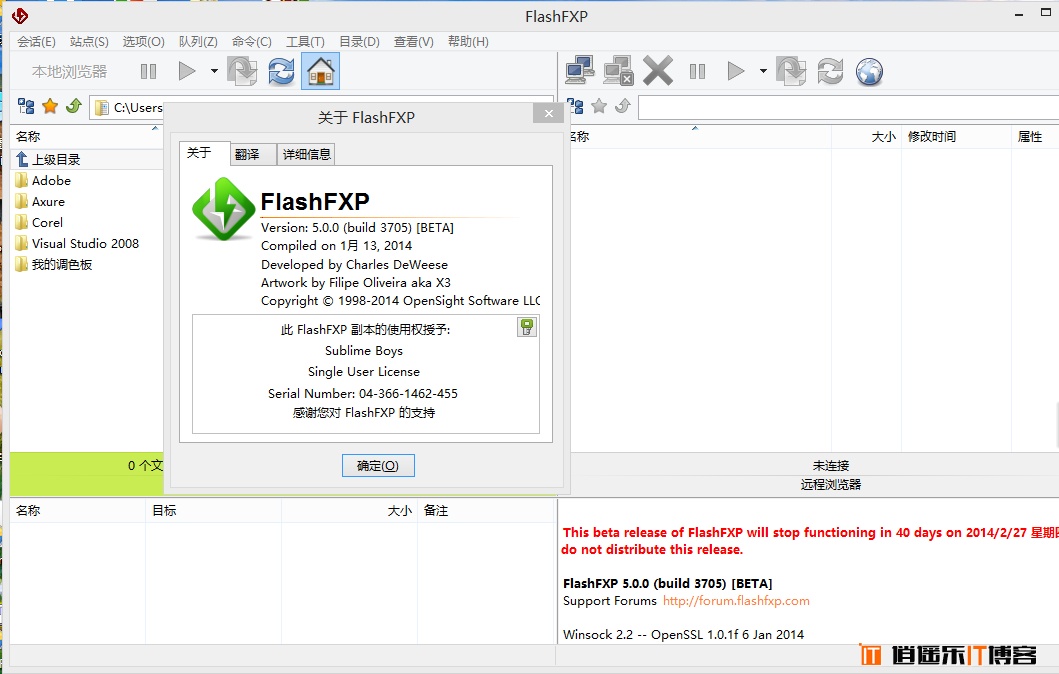The image size is (1059, 674).
Task: Open the forum.flashfxp.com support link
Action: [736, 601]
